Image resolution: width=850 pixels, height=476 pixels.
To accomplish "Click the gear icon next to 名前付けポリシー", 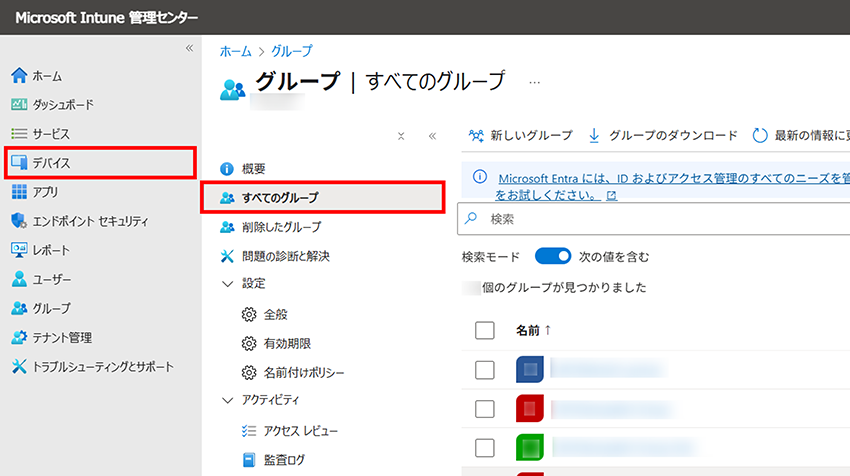I will click(249, 373).
